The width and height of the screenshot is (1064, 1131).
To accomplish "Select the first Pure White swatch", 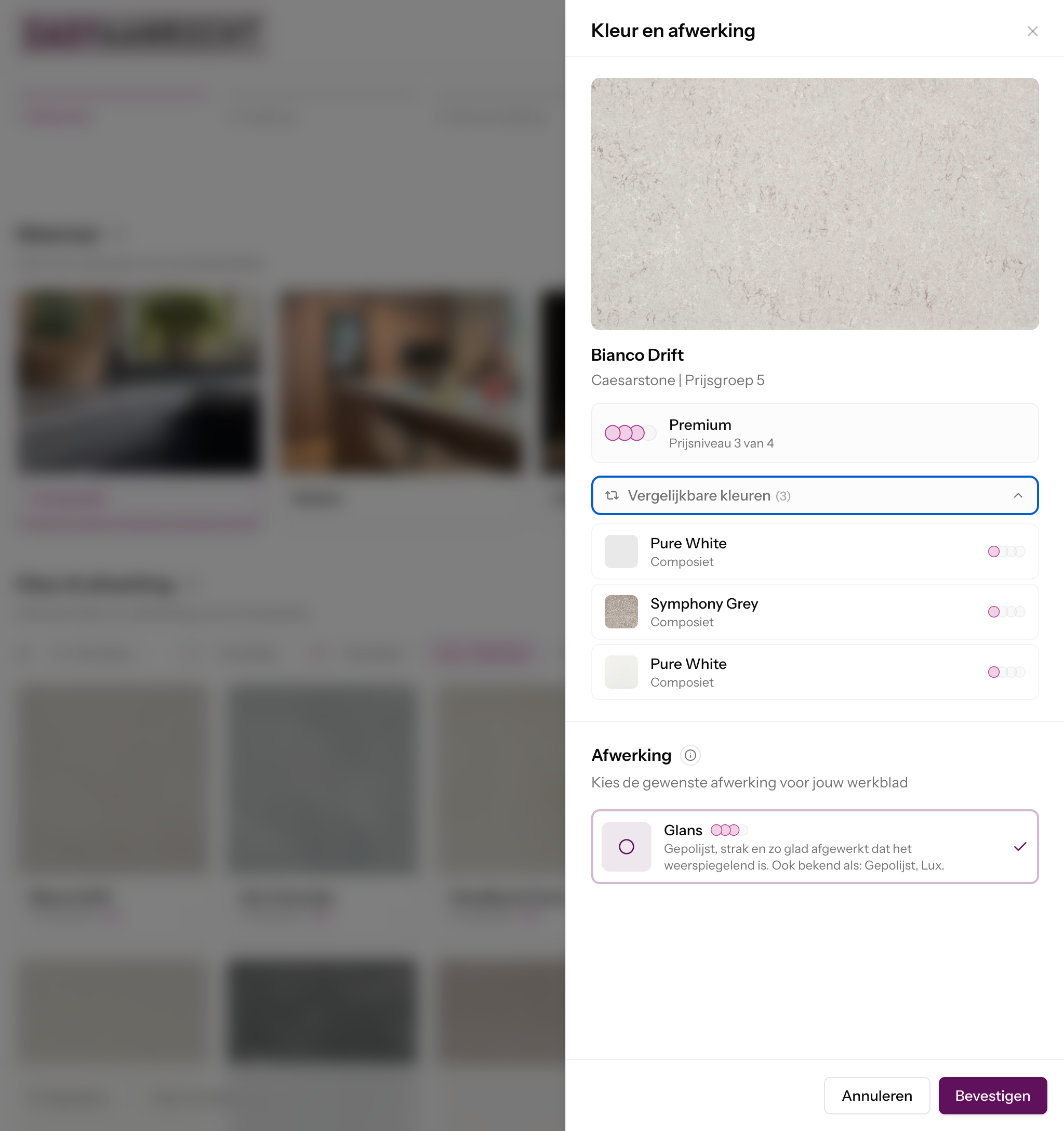I will click(x=621, y=551).
